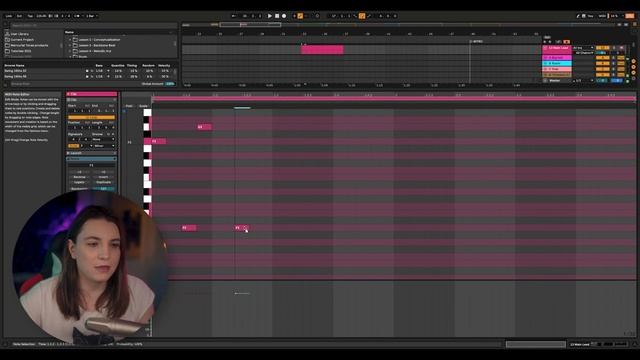The width and height of the screenshot is (640, 360).
Task: Click the Tap tempo button
Action: (x=30, y=16)
